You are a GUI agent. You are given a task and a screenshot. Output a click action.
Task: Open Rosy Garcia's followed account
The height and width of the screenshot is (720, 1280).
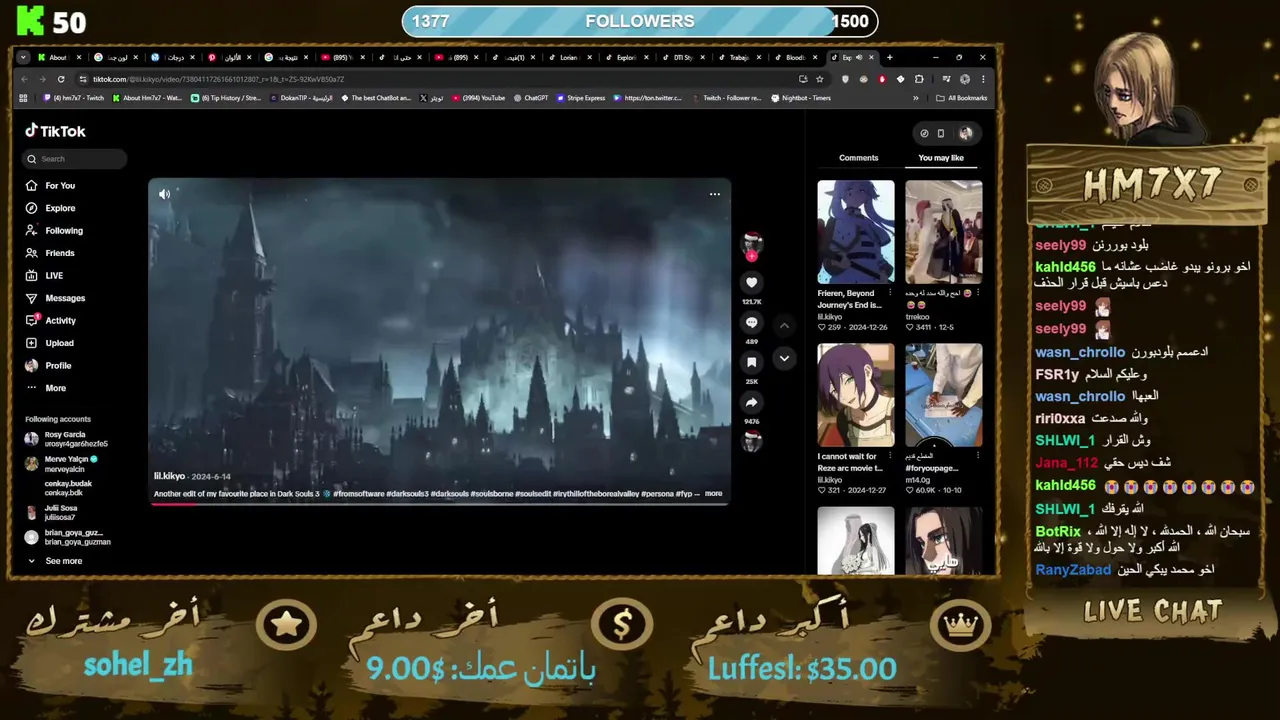pos(67,439)
